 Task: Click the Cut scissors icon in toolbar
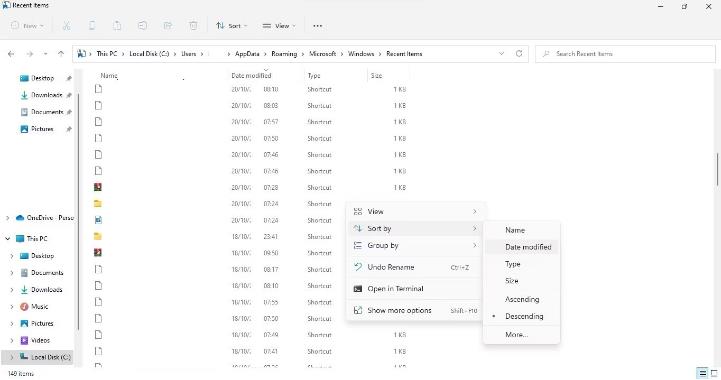tap(67, 26)
